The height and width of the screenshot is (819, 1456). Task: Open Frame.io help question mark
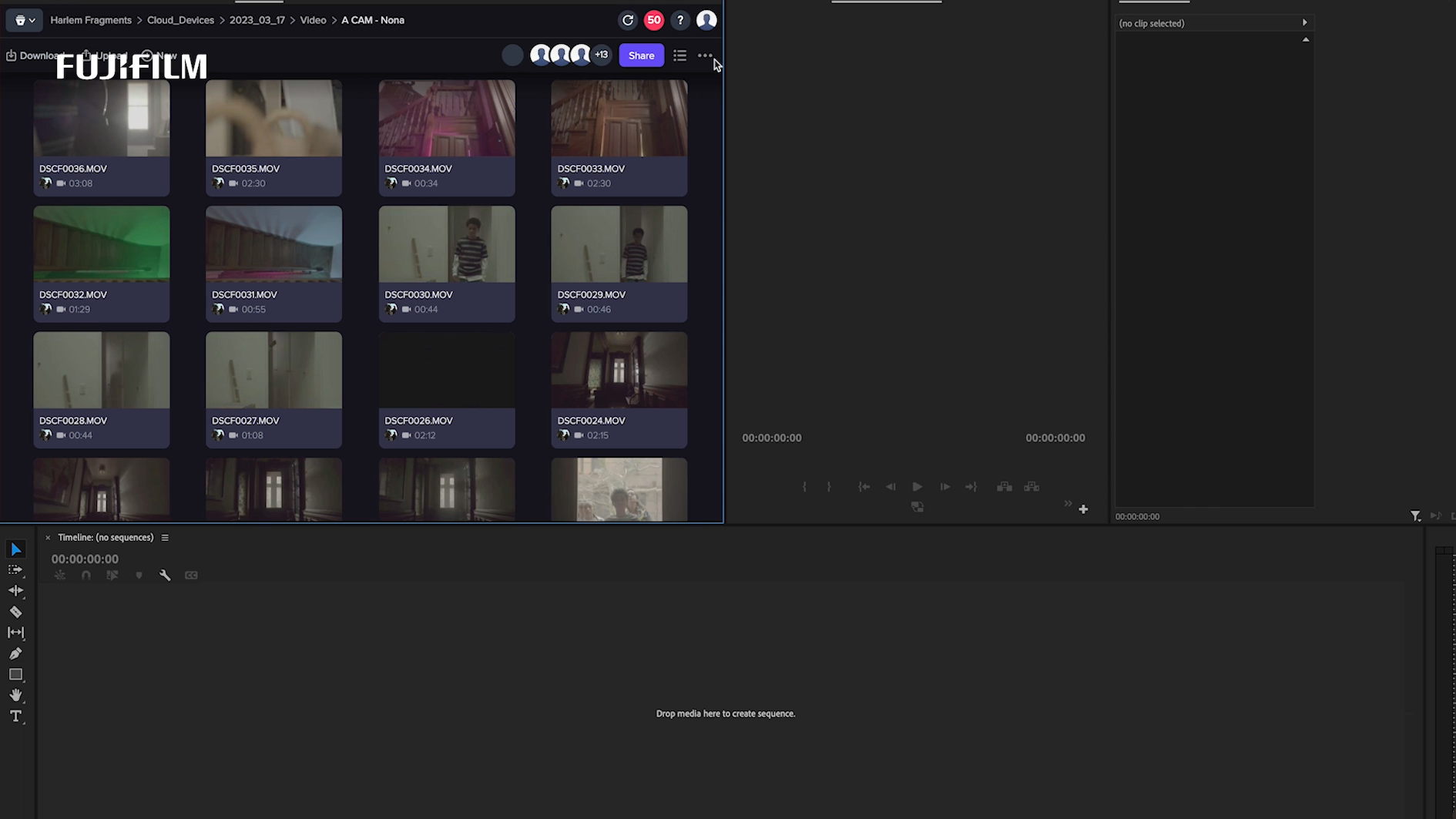click(680, 20)
